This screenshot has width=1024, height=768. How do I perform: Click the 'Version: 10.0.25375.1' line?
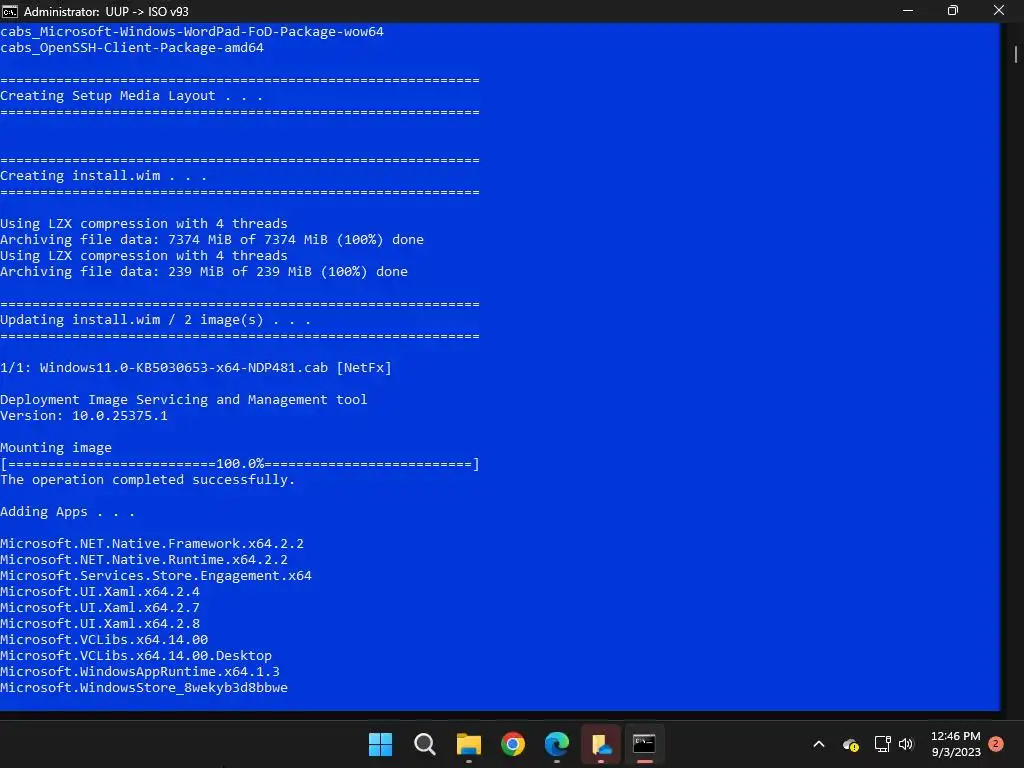[84, 415]
